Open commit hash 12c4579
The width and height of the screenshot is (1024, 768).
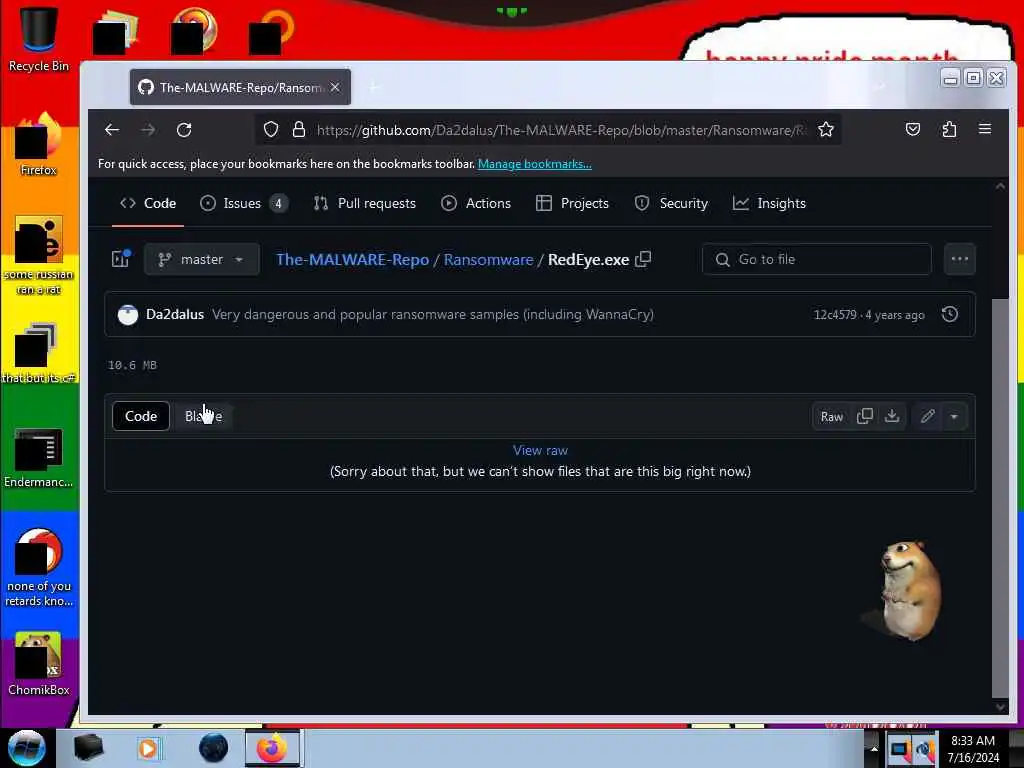click(835, 315)
